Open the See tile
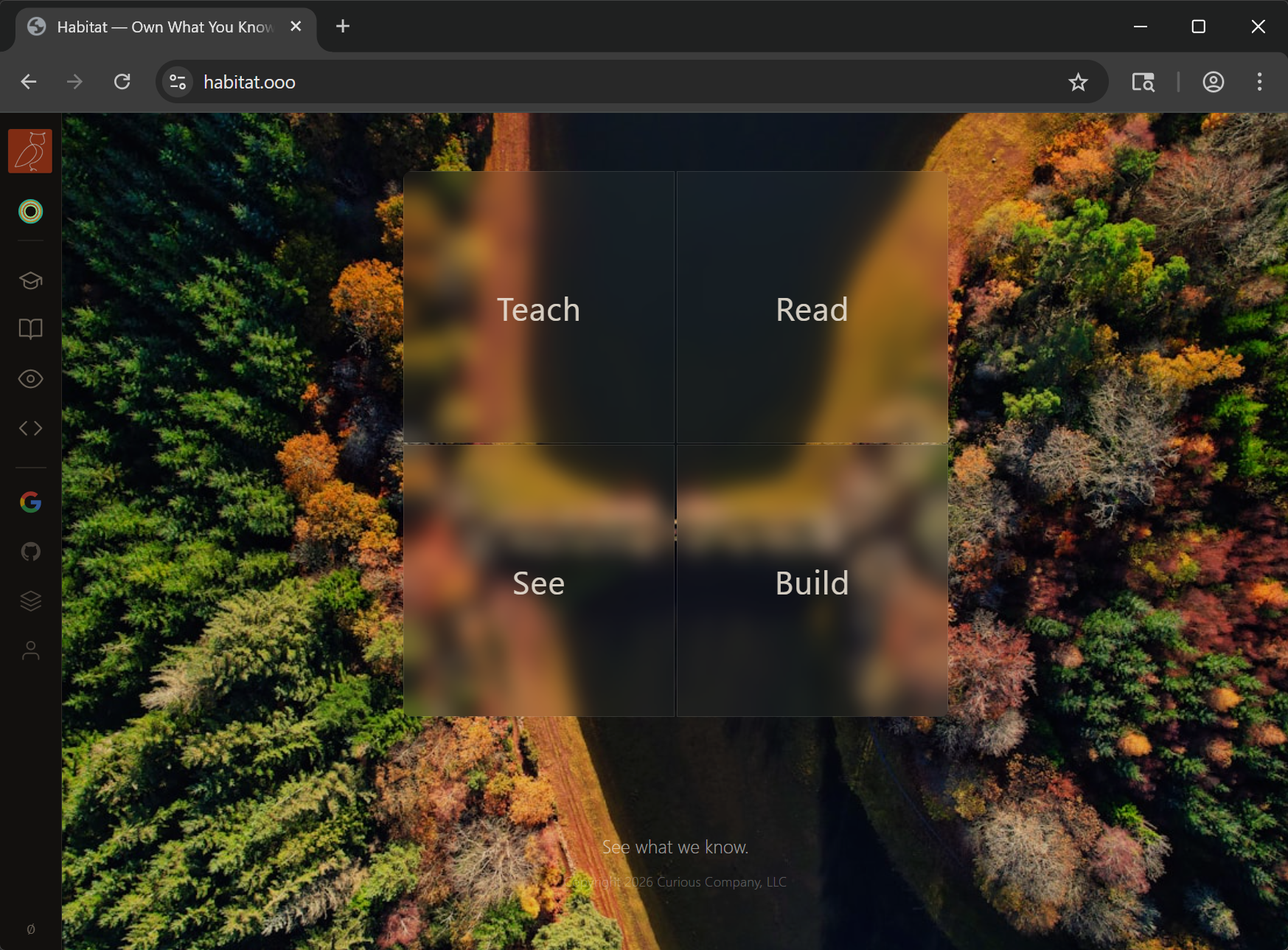Screen dimensions: 1288x950 pos(539,582)
